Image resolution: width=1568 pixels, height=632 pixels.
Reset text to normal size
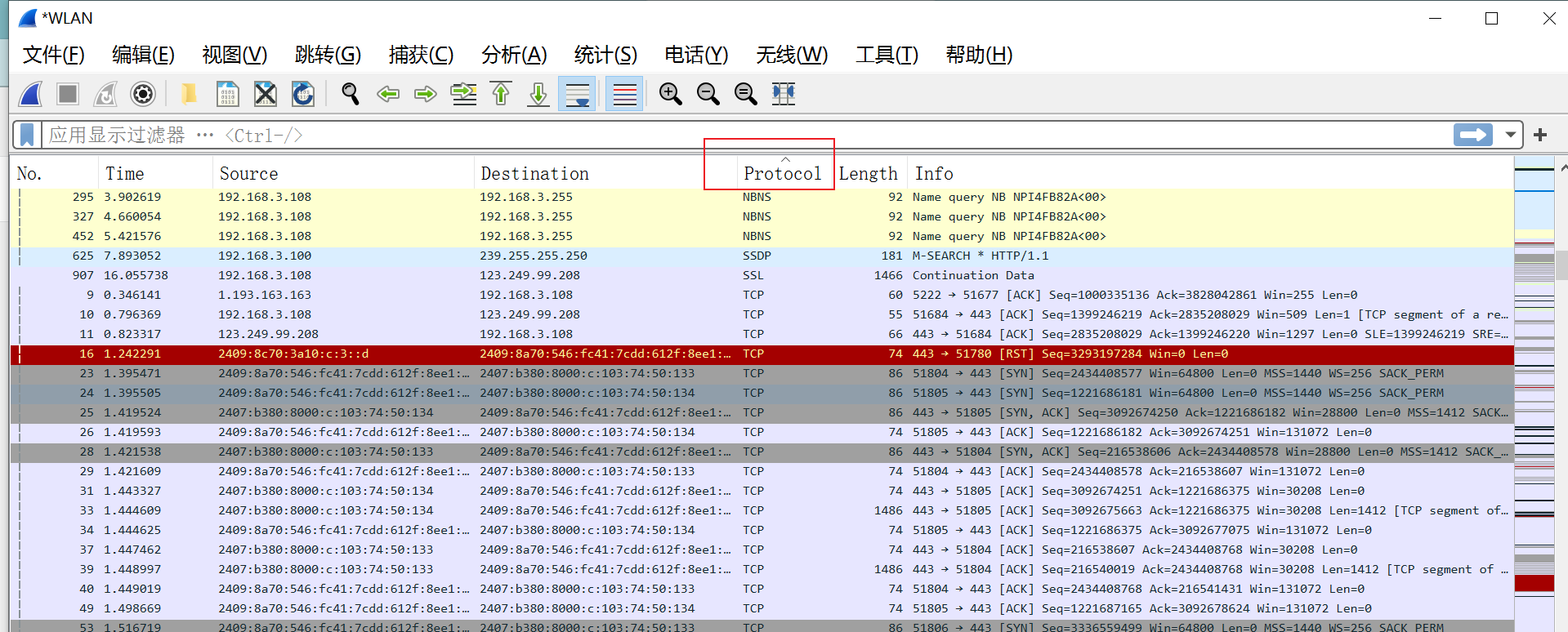coord(746,94)
